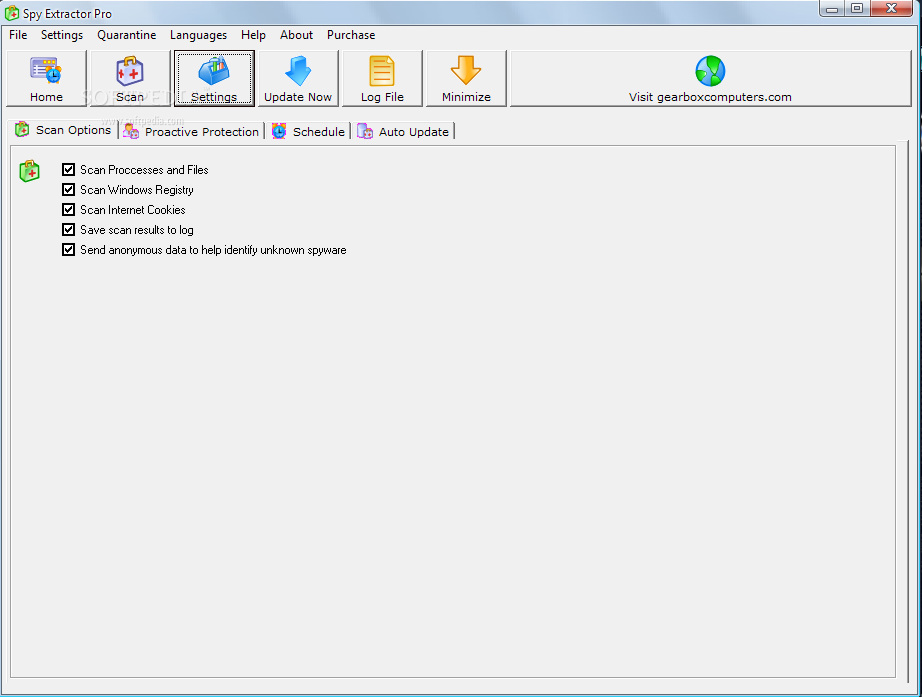
Task: Open the Home toolbar button
Action: tap(46, 78)
